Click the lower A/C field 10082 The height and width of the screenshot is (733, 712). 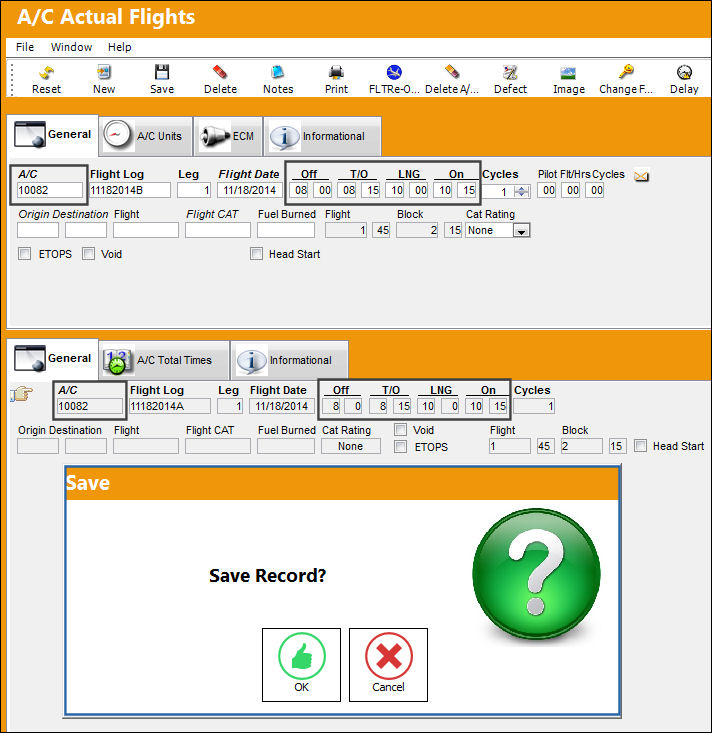(x=90, y=406)
